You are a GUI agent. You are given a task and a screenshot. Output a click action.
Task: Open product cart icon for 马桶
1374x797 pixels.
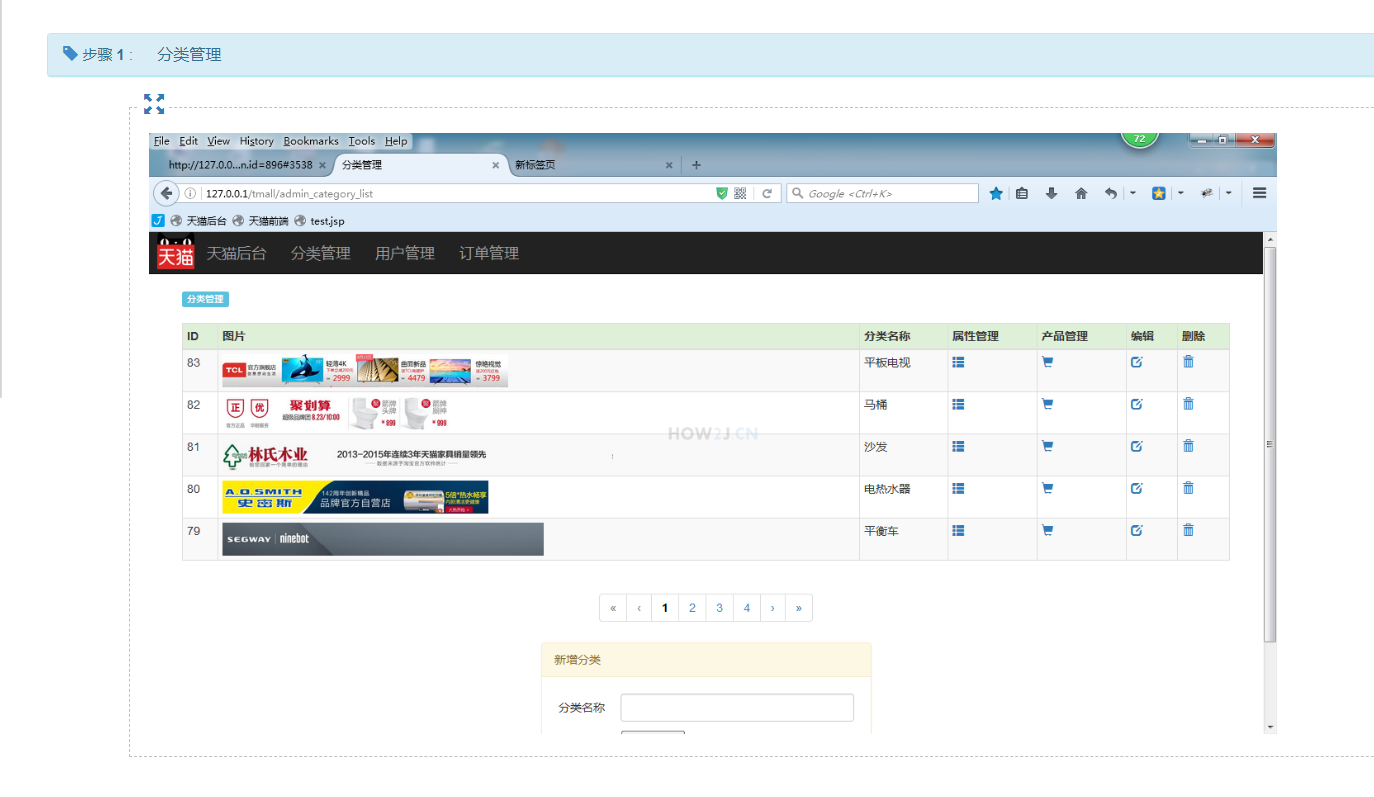pos(1047,404)
